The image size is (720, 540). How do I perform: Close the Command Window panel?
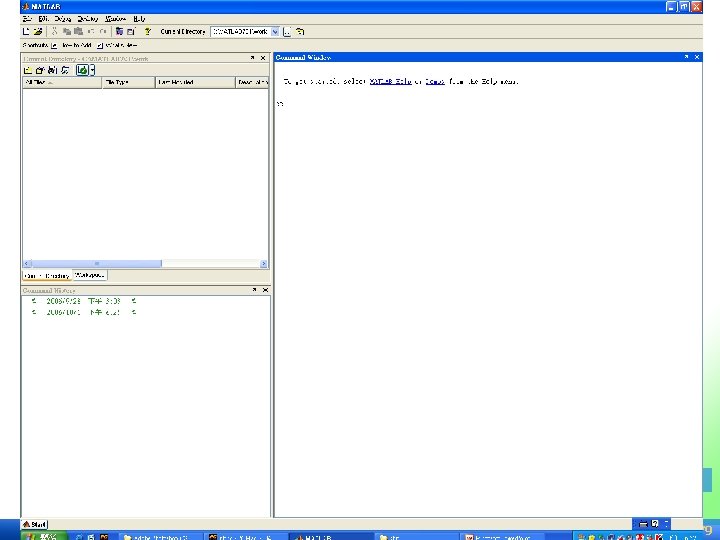coord(697,57)
